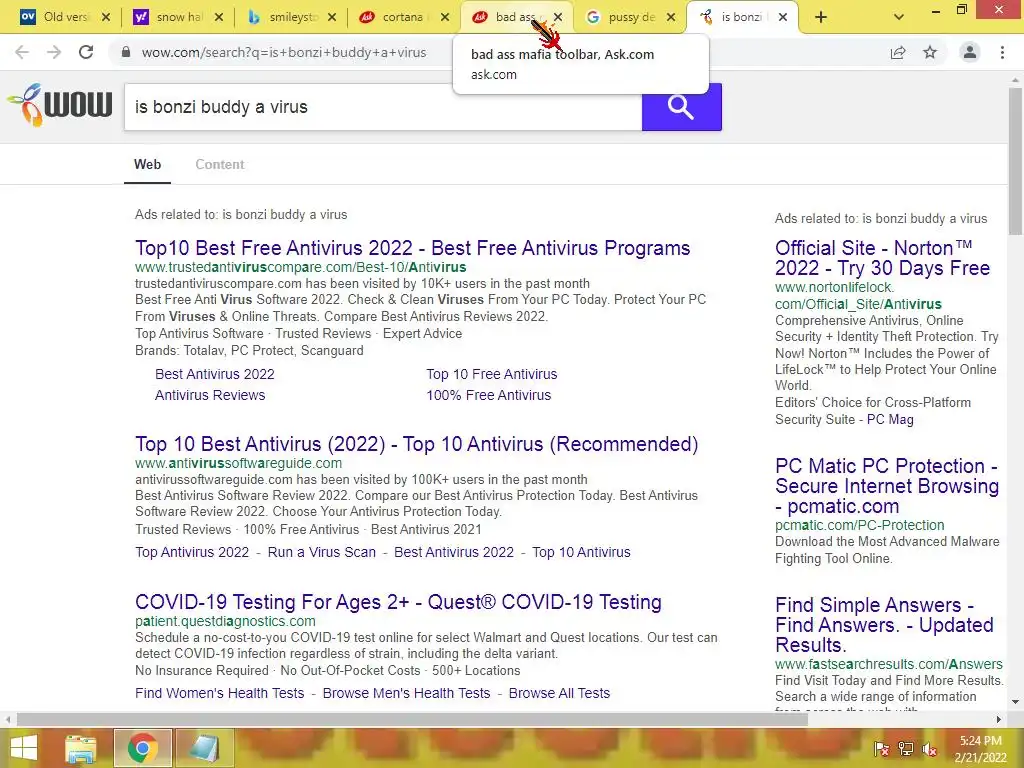
Task: Click the Action Center flag tray icon
Action: tap(881, 749)
